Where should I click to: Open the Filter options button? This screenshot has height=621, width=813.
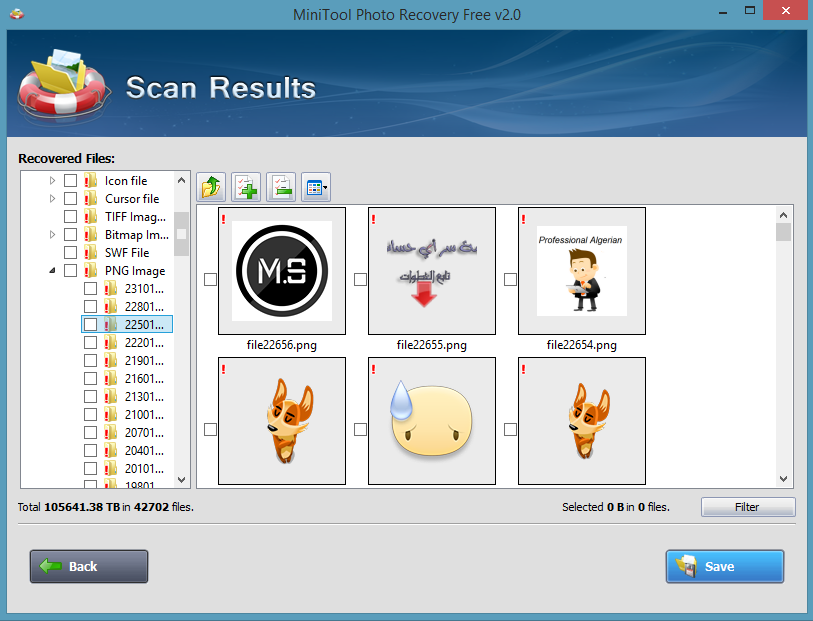747,507
